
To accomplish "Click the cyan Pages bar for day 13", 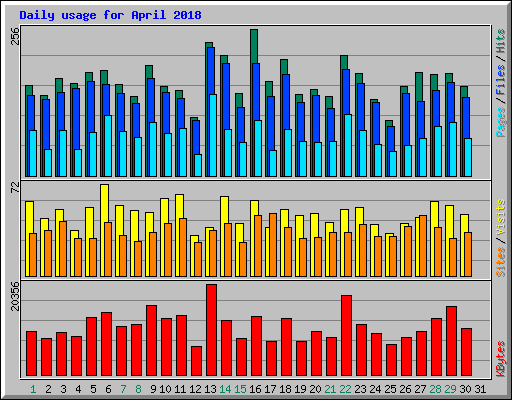I will 213,135.
